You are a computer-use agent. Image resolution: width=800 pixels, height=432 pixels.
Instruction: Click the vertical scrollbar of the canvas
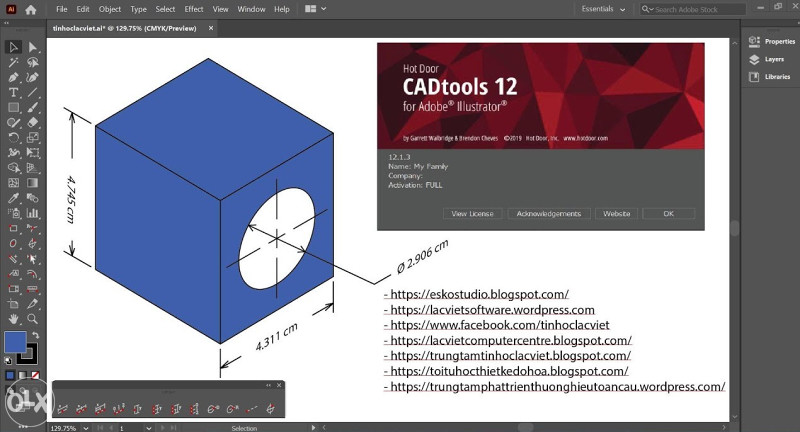point(735,228)
